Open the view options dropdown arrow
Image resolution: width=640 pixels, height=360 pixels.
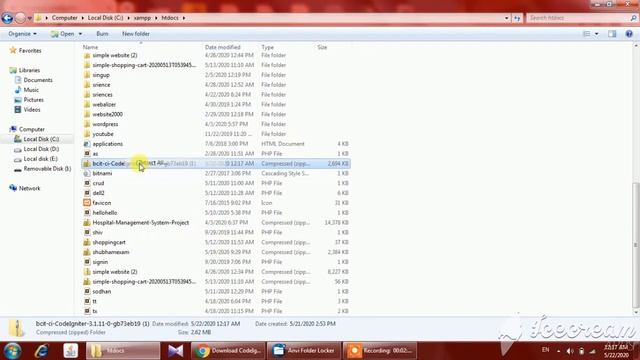596,34
